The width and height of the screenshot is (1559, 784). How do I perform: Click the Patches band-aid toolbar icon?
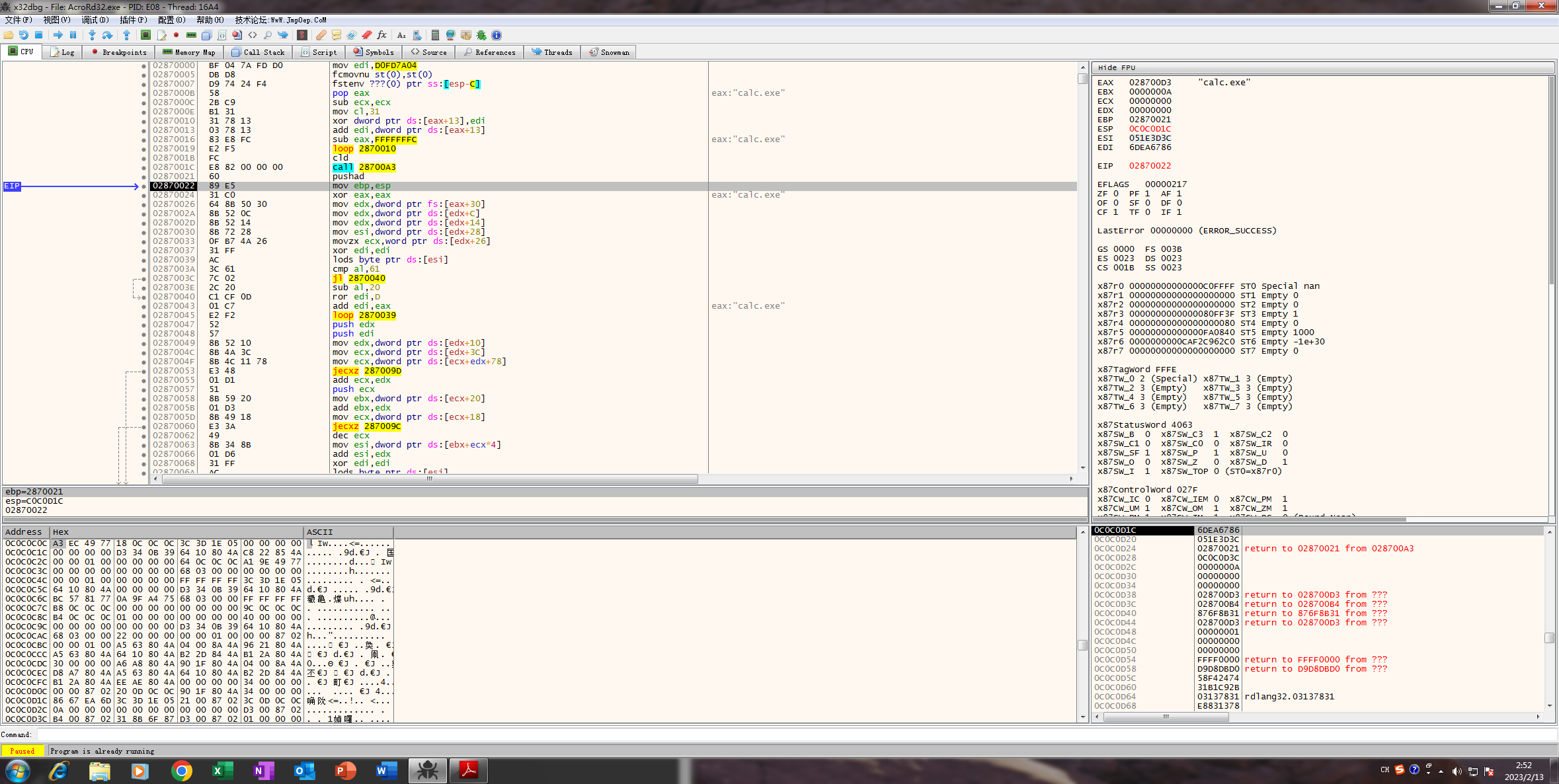[321, 35]
